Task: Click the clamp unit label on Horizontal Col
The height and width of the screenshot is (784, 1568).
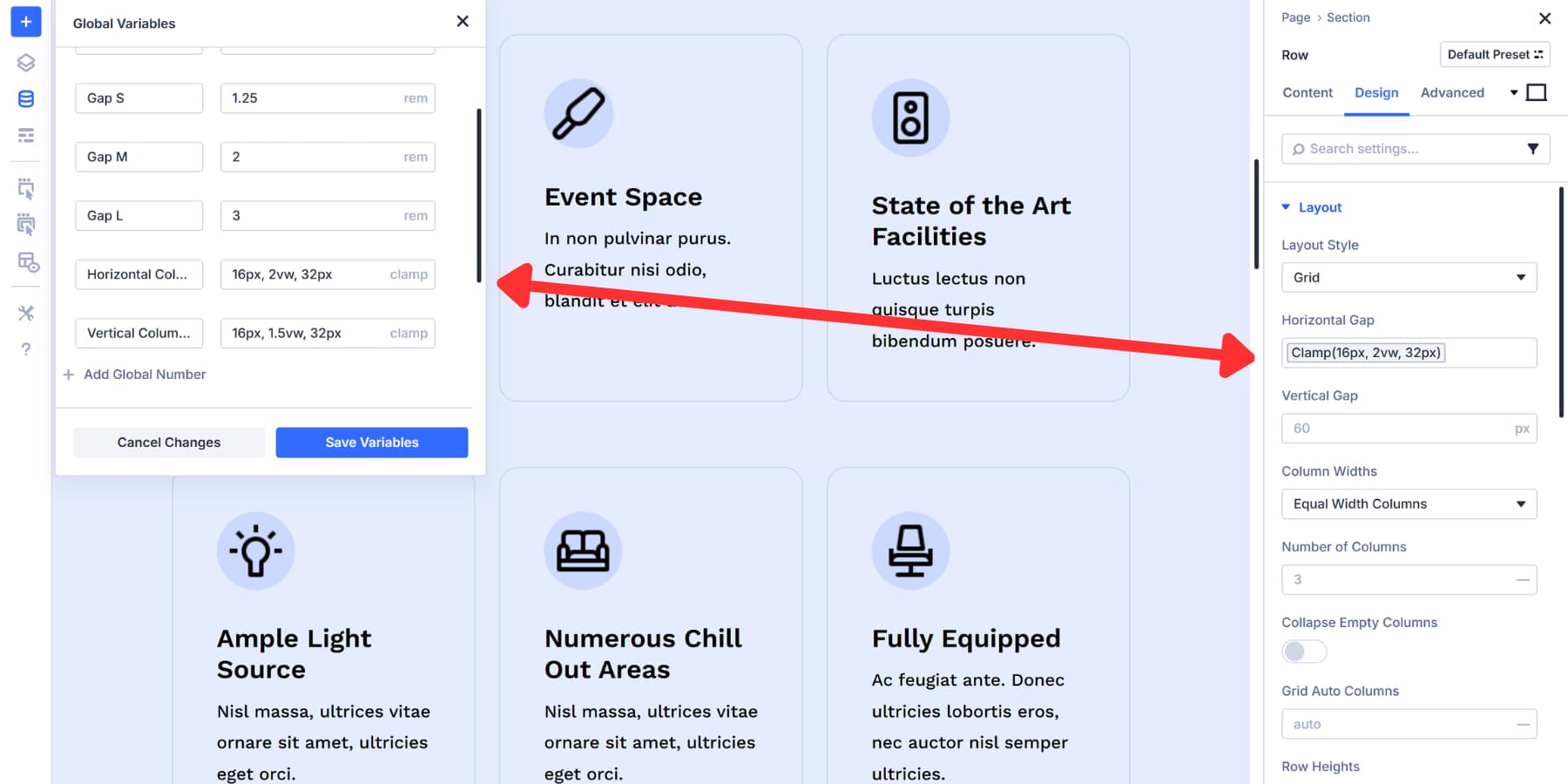Action: click(x=409, y=274)
